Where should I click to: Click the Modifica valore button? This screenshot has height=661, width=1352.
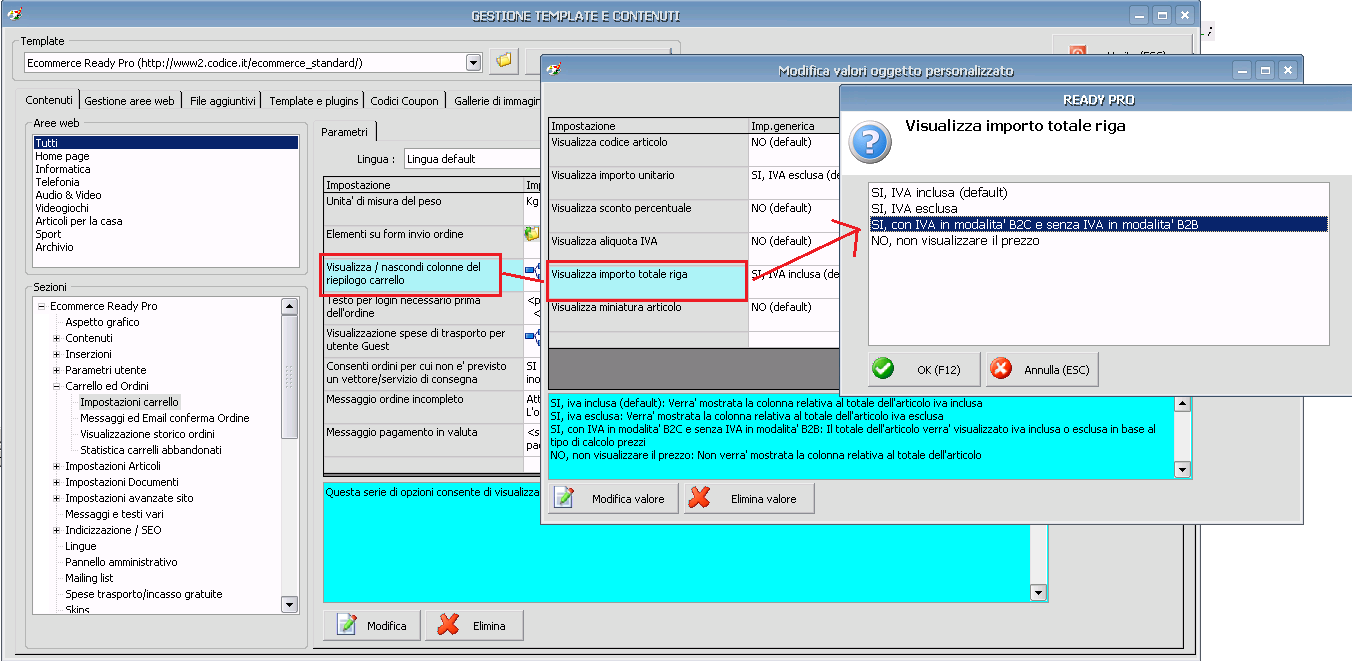click(613, 498)
